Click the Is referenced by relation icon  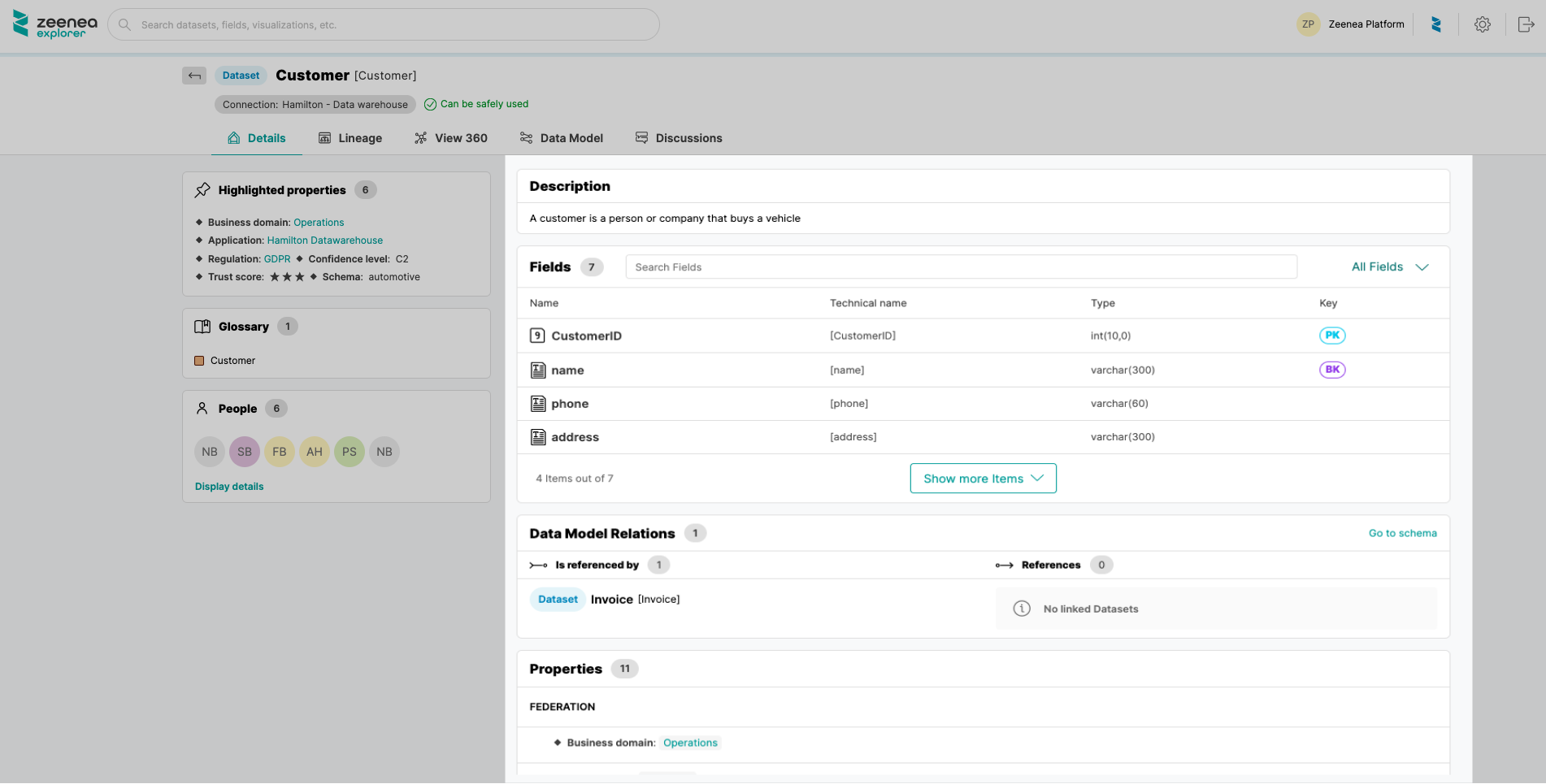(538, 565)
